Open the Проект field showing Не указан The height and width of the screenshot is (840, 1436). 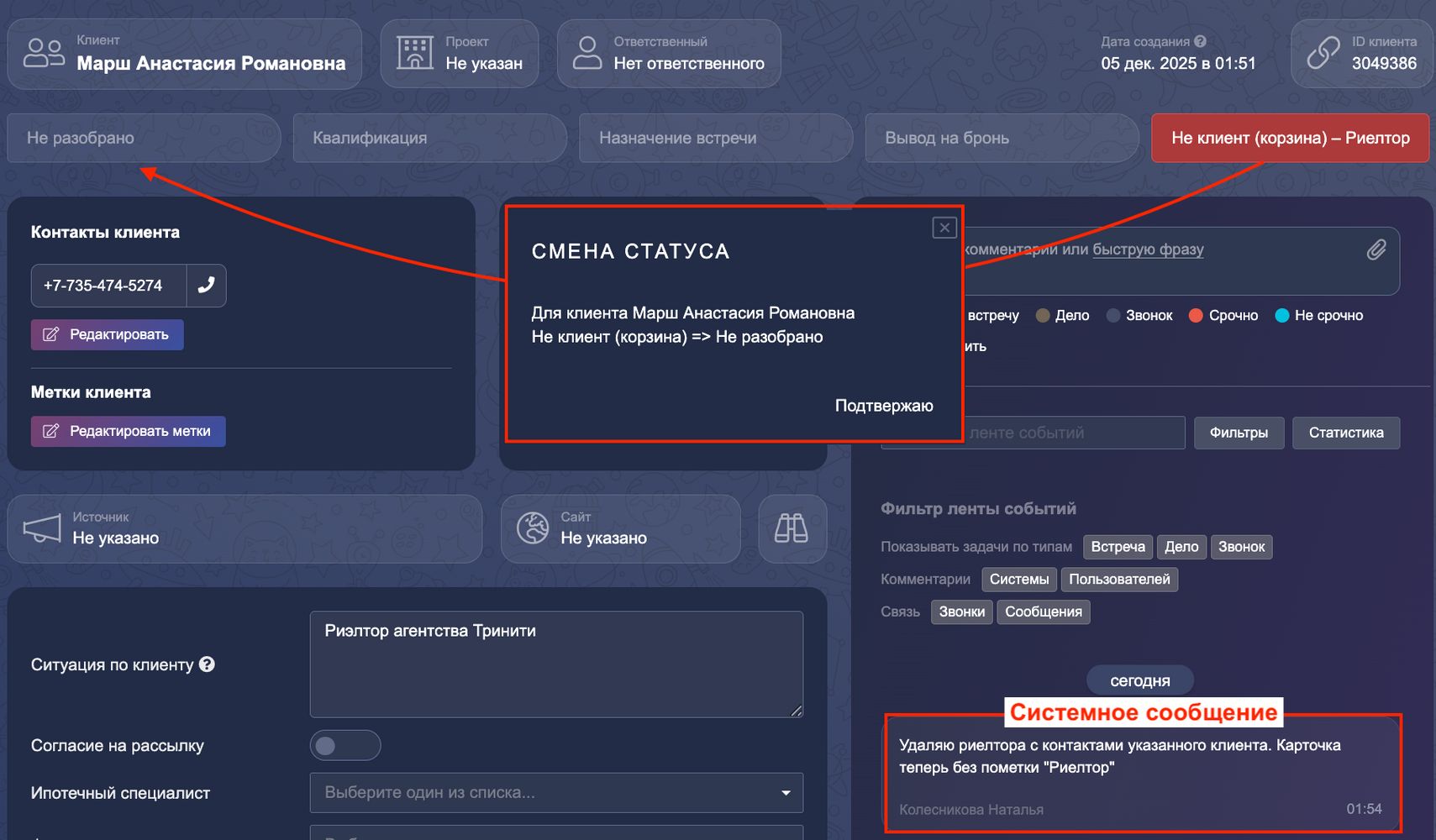(460, 54)
